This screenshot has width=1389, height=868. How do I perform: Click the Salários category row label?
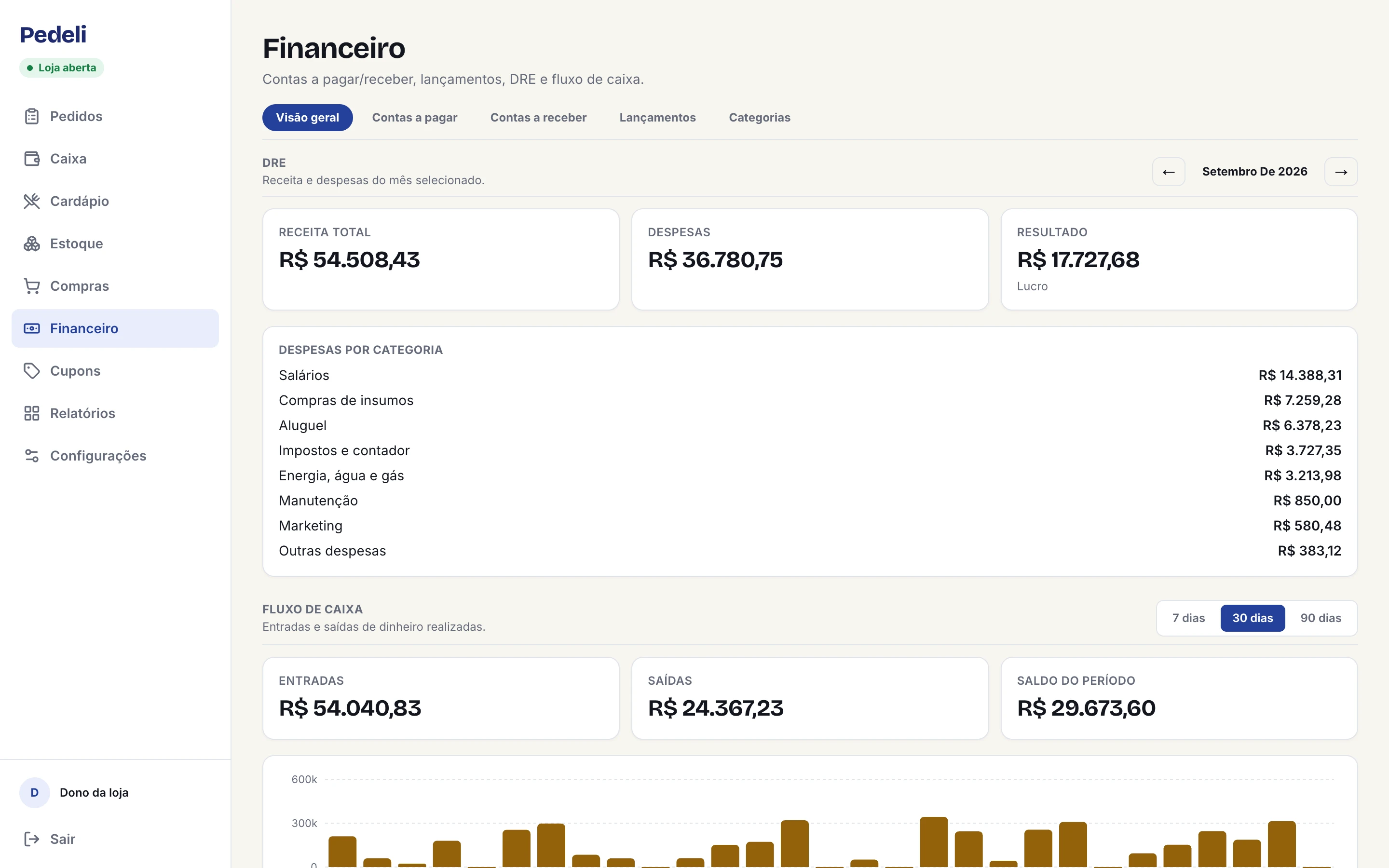(304, 376)
